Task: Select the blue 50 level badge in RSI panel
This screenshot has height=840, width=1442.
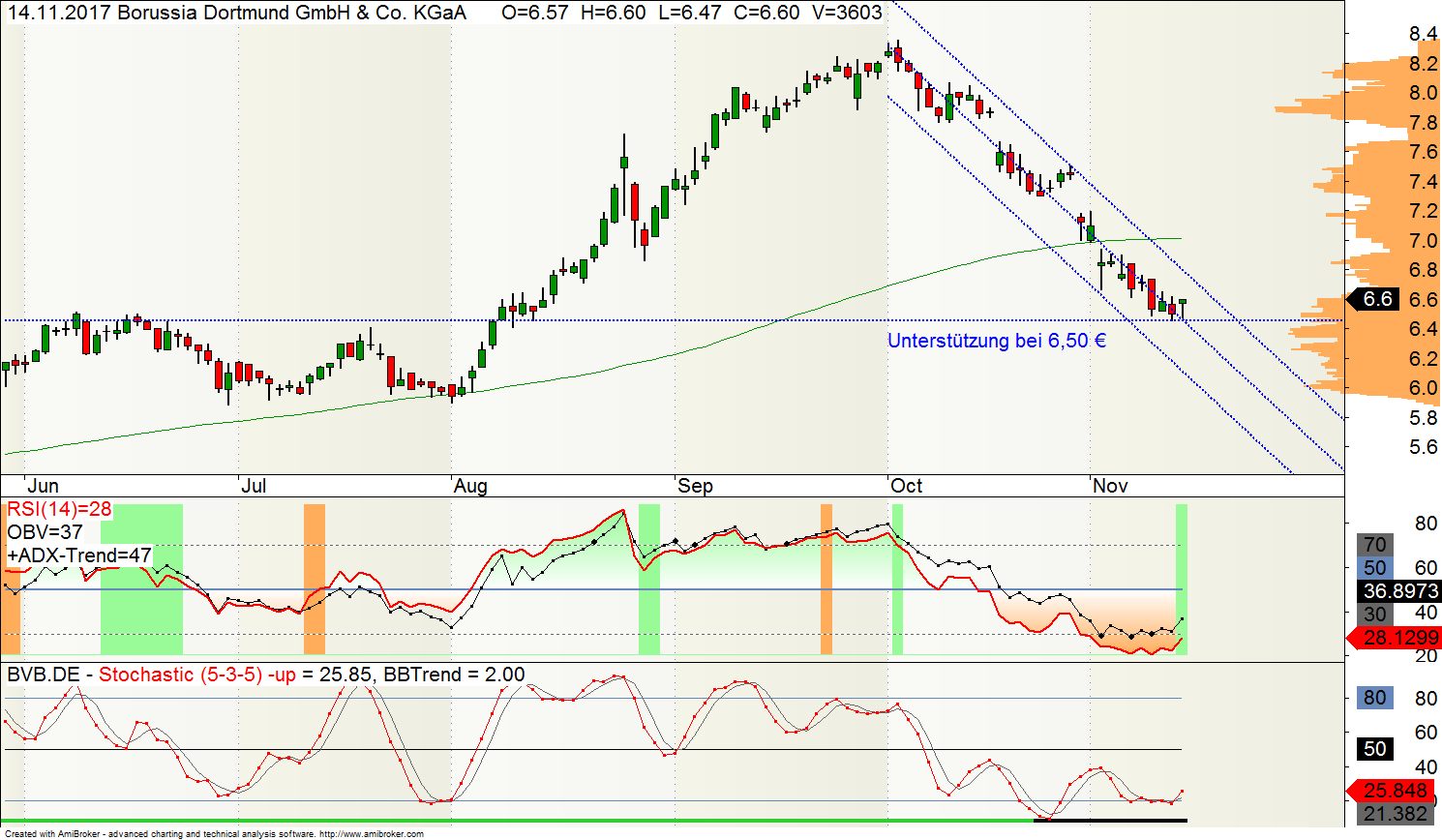Action: point(1375,568)
